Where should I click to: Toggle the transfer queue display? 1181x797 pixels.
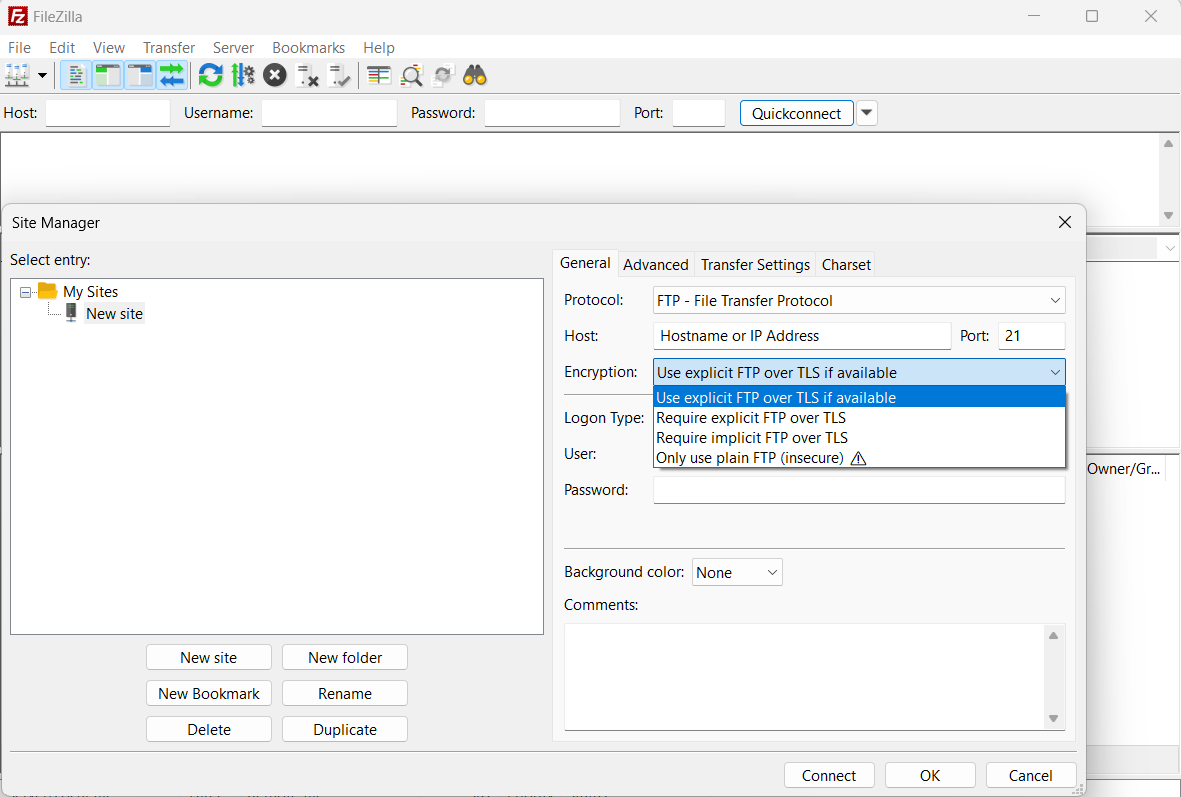click(x=171, y=75)
